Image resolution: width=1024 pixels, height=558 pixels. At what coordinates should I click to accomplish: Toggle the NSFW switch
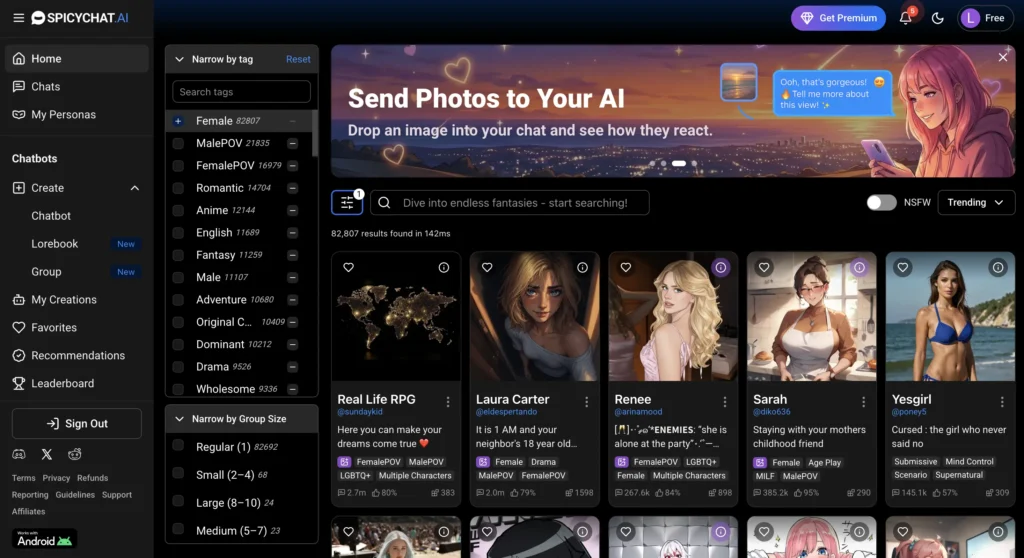pyautogui.click(x=881, y=203)
